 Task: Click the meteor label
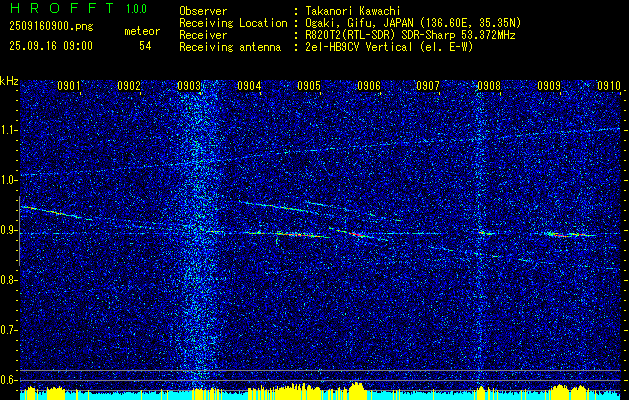tap(142, 31)
